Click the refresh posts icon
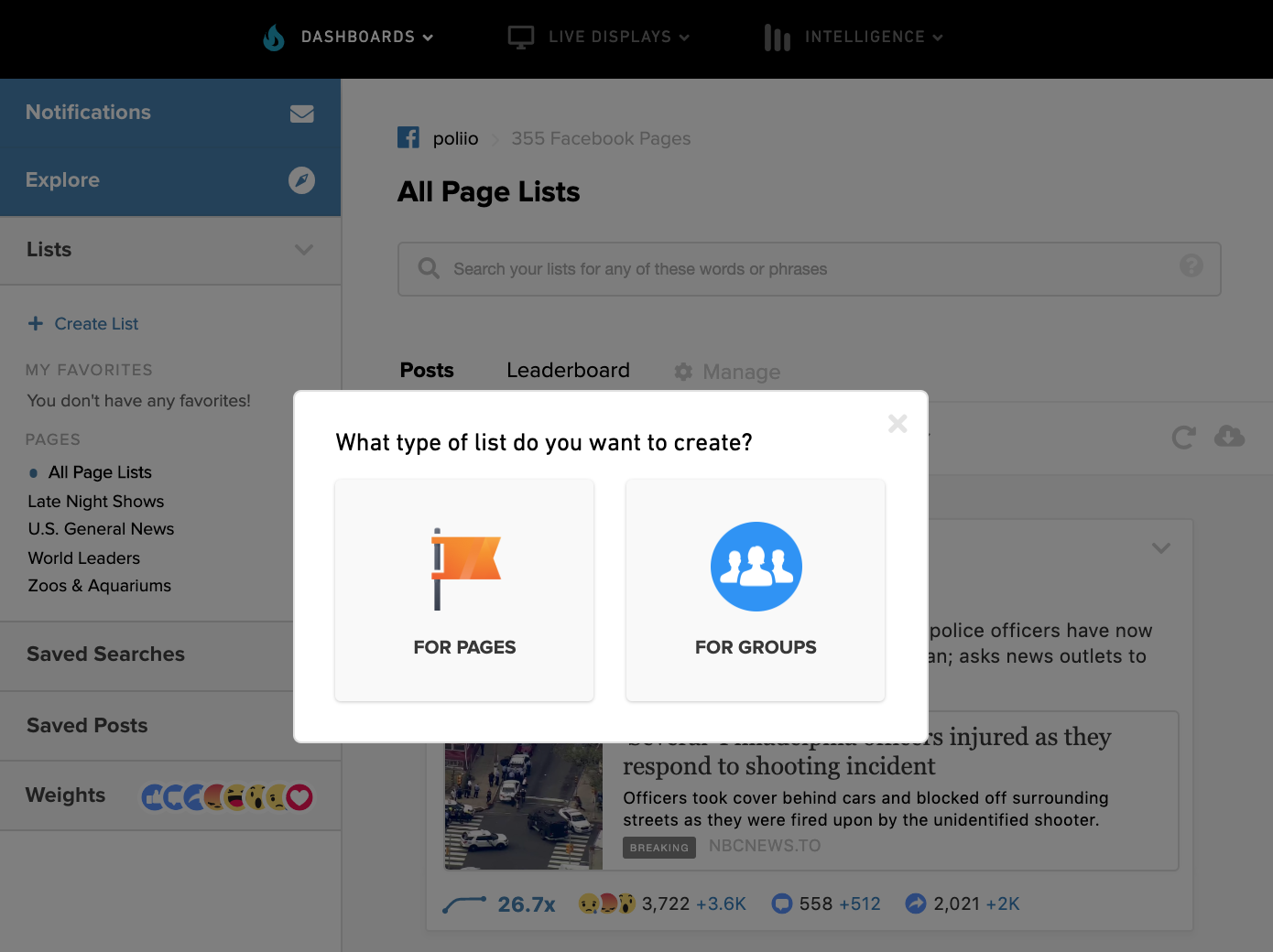Viewport: 1273px width, 952px height. [x=1183, y=438]
